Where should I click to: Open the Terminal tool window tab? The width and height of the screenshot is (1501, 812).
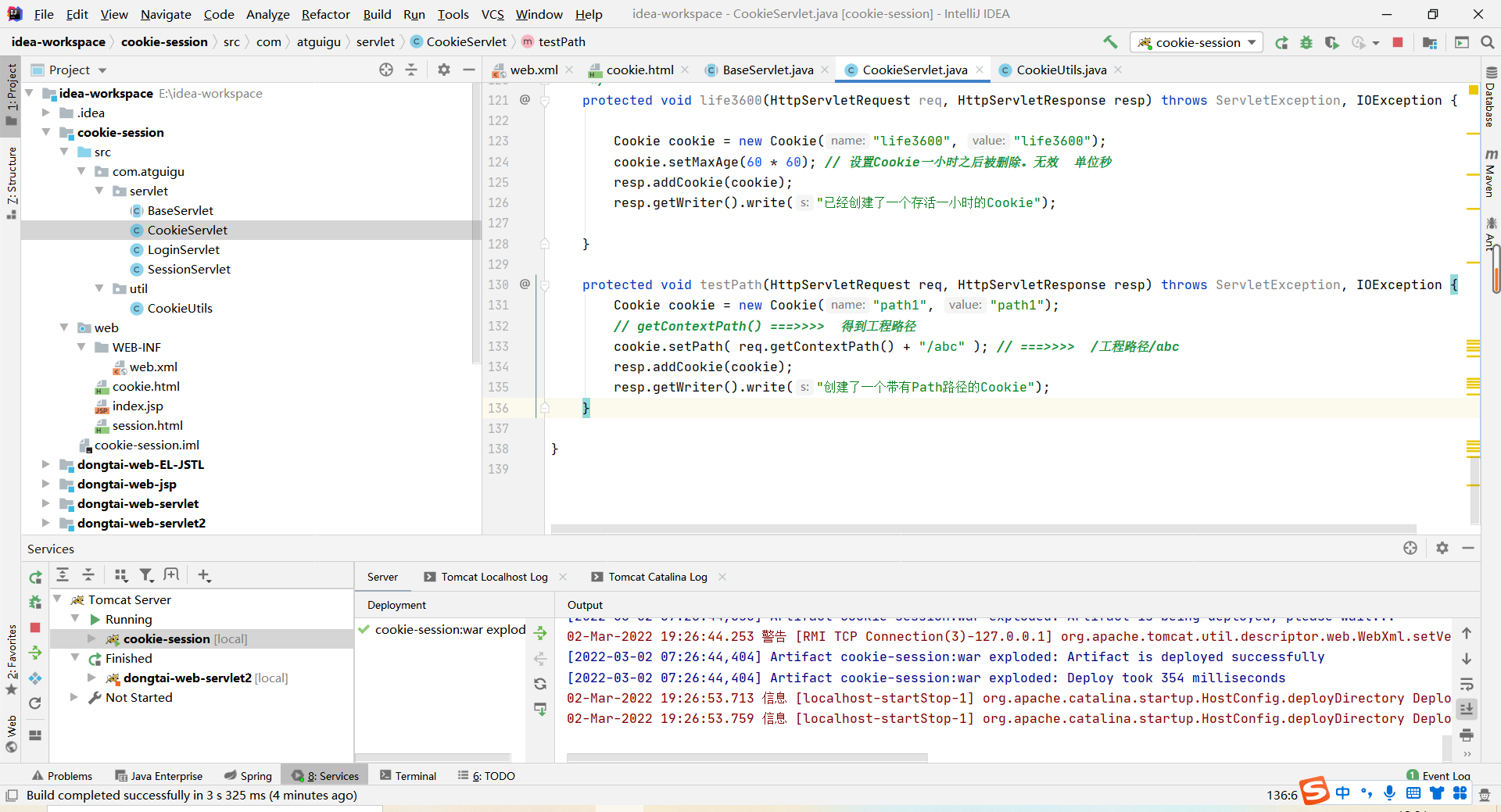pyautogui.click(x=407, y=776)
